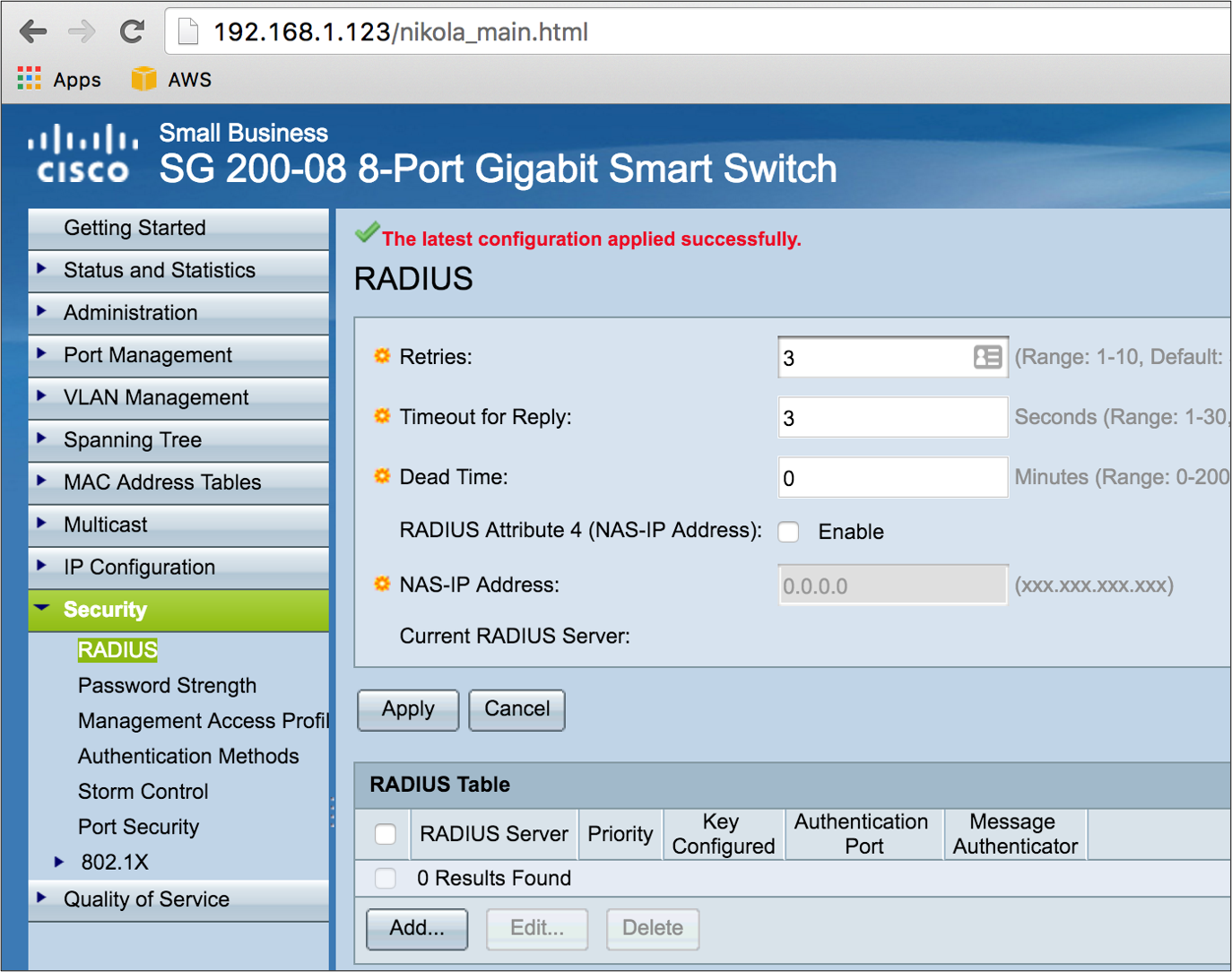Go to Authentication Methods
Image resolution: width=1232 pixels, height=972 pixels.
tap(188, 756)
